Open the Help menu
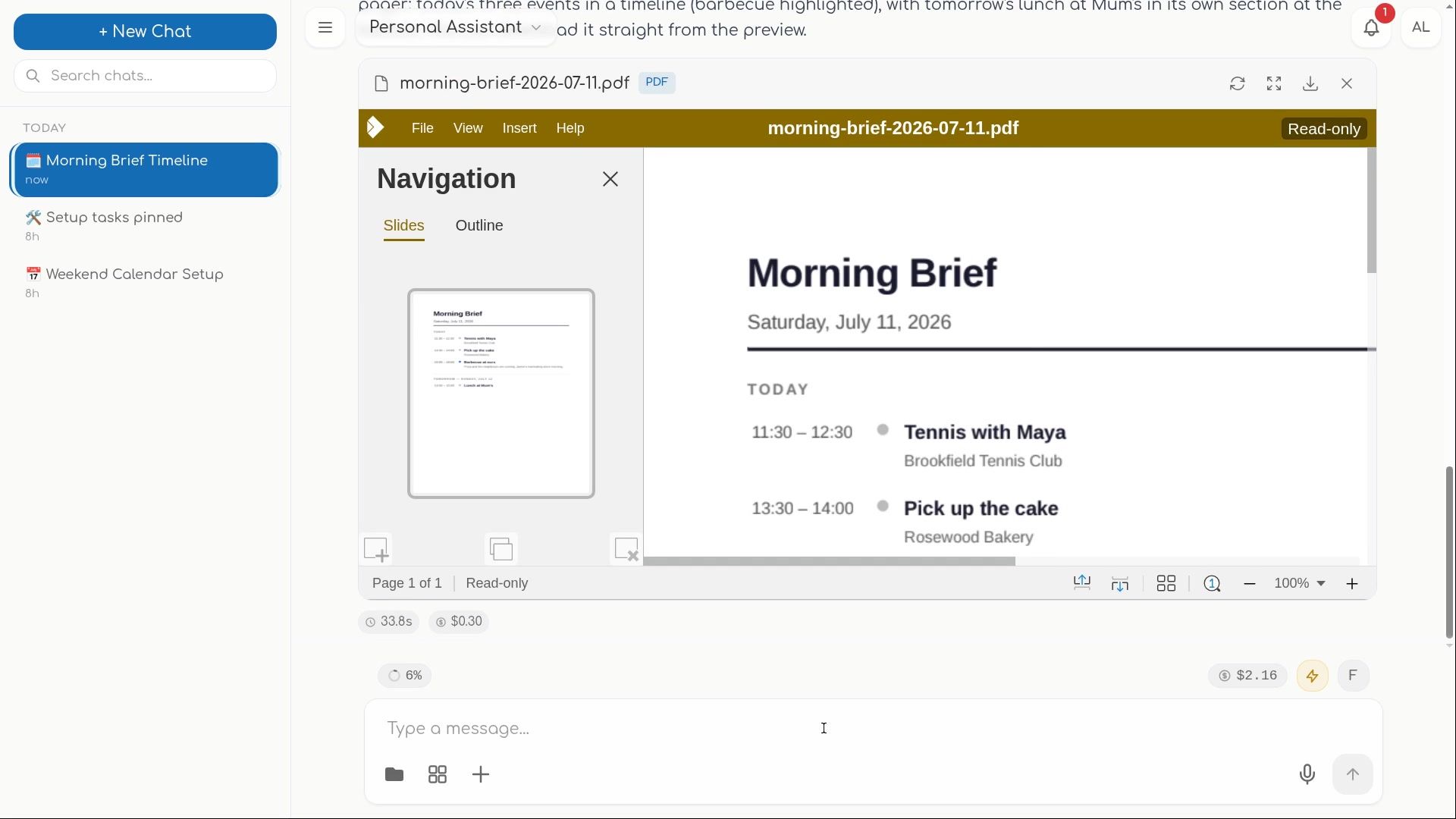Screen dimensions: 1456x819 click(570, 128)
